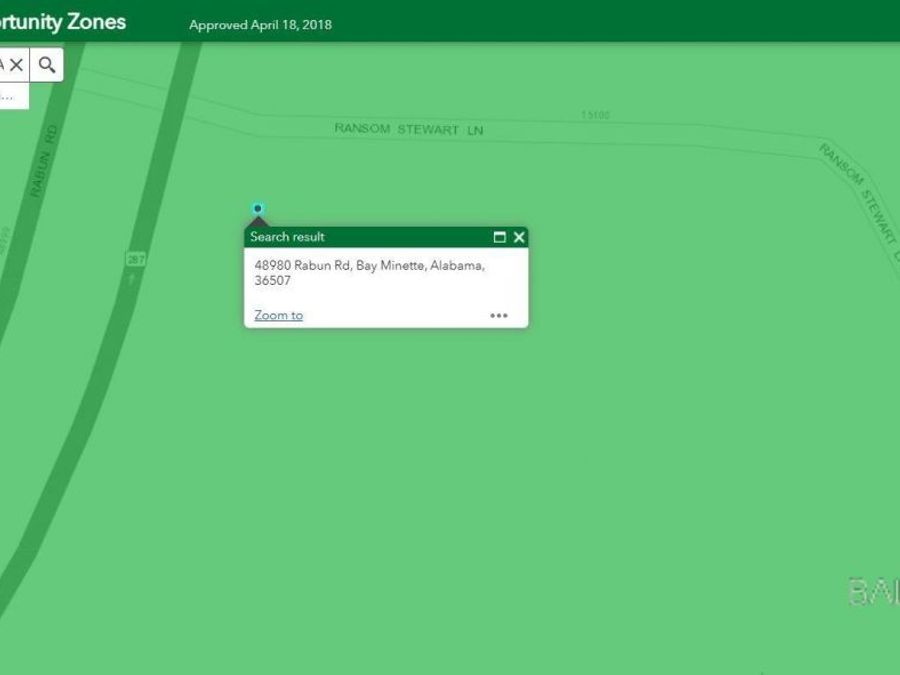
Task: Click the Approved April 18, 2018 subtitle
Action: pos(260,25)
